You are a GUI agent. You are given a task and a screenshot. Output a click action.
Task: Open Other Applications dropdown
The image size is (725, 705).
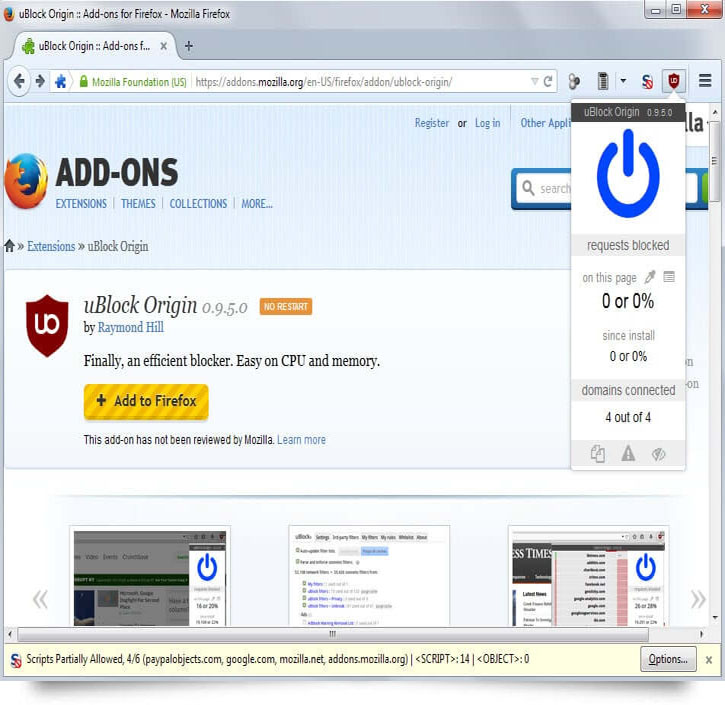(545, 123)
